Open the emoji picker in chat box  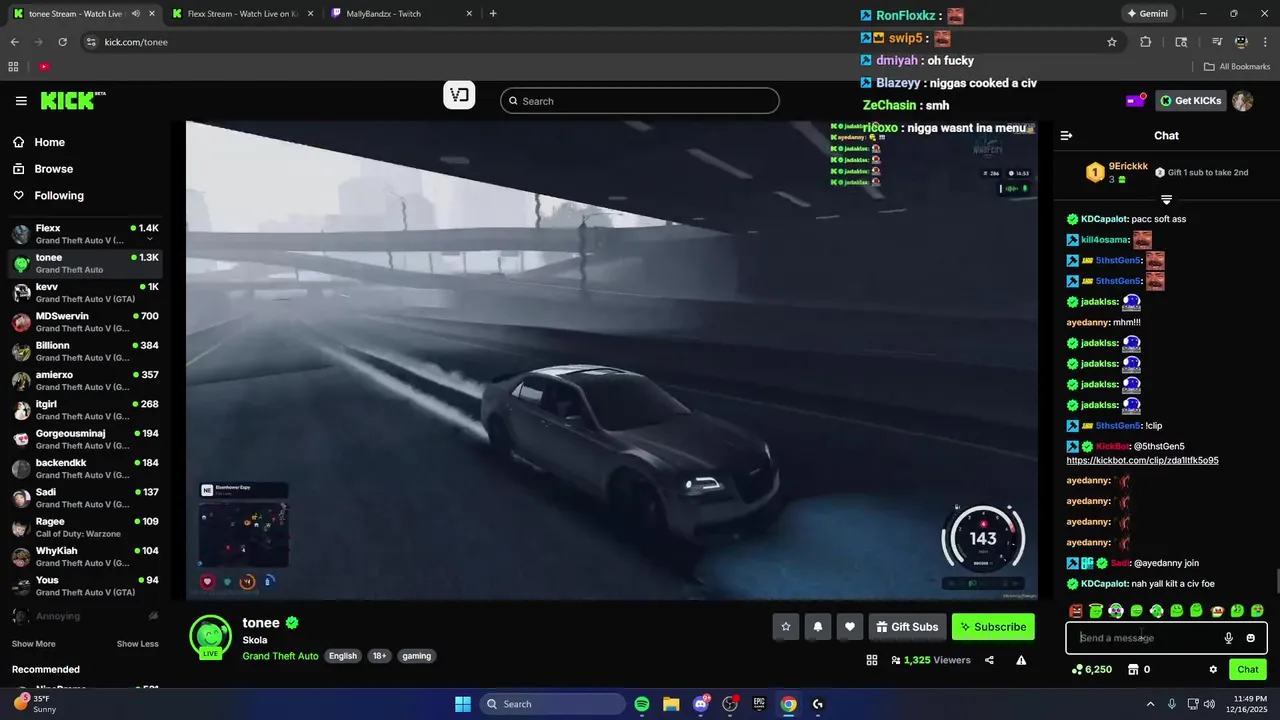[x=1250, y=638]
